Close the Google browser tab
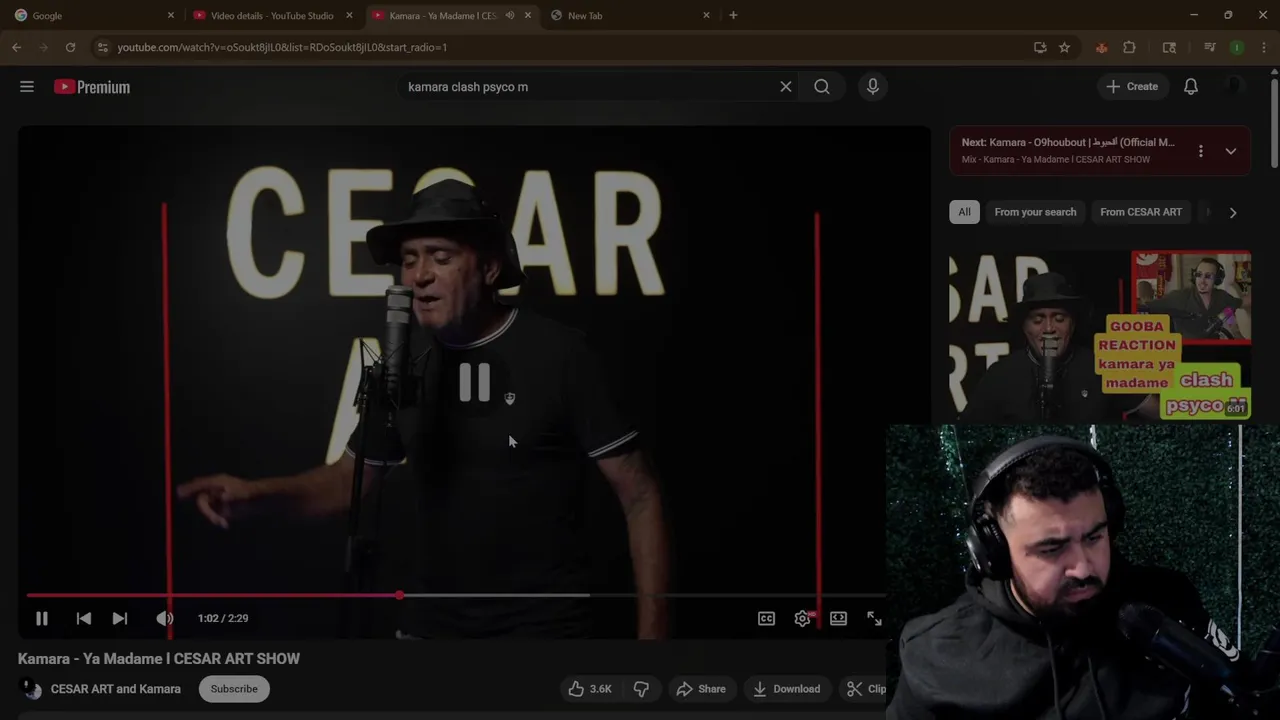This screenshot has height=720, width=1280. (171, 16)
